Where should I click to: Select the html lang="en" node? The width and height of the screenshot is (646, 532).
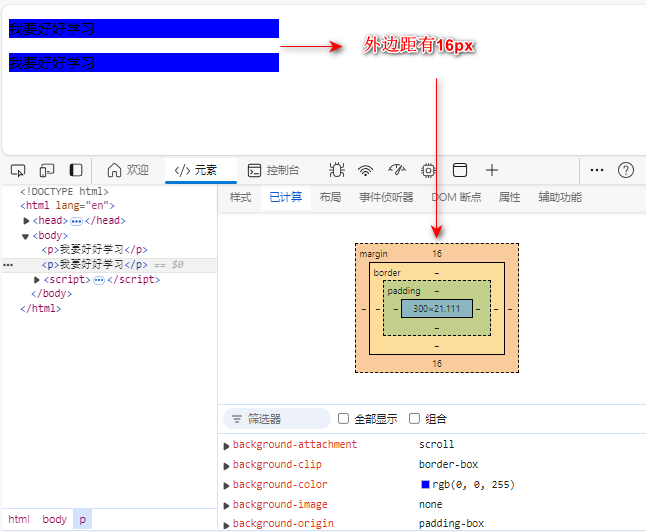click(x=68, y=205)
